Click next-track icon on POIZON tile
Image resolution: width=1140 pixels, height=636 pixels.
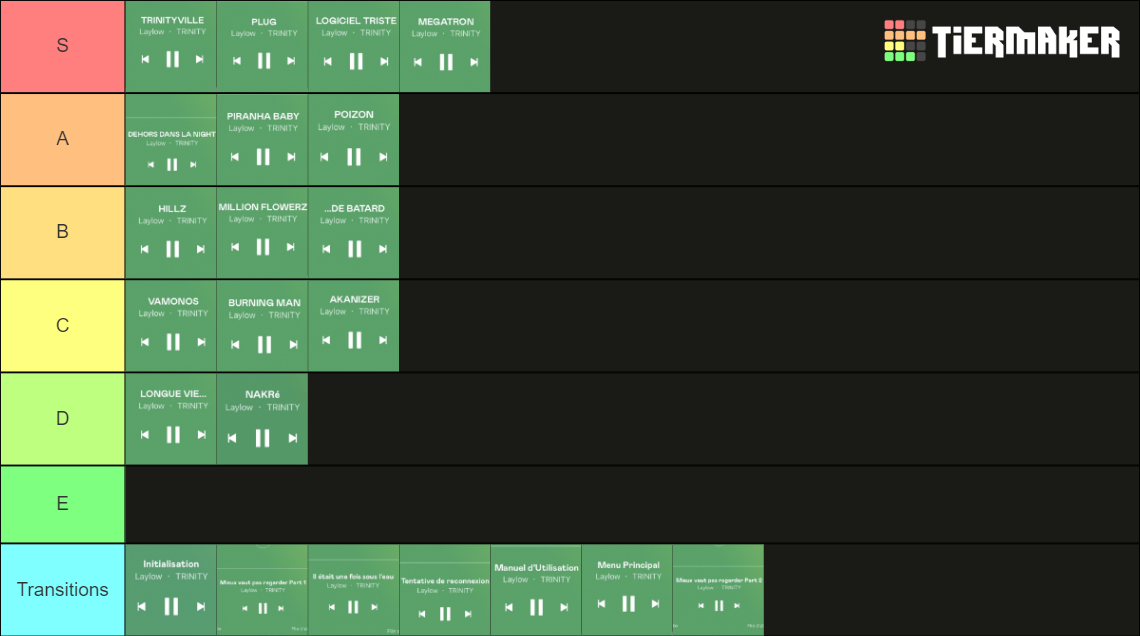pyautogui.click(x=383, y=157)
